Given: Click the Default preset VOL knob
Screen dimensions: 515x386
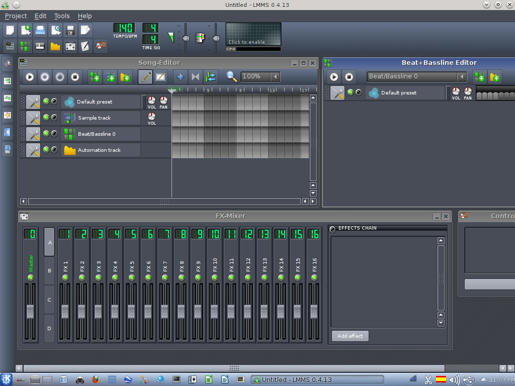Looking at the screenshot, I should point(151,100).
